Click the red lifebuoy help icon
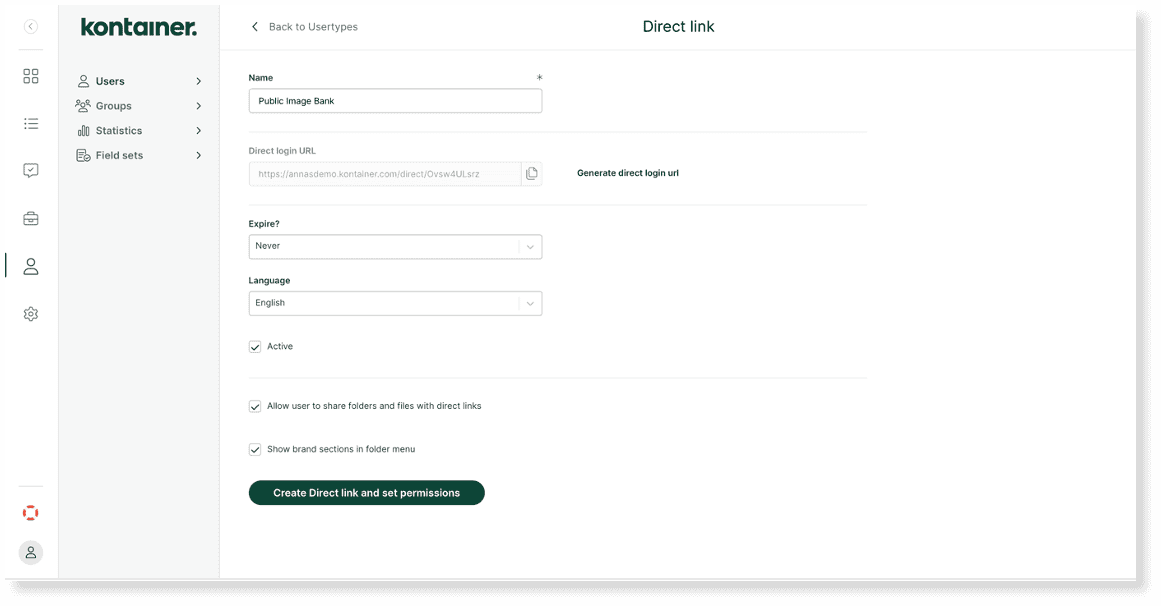The height and width of the screenshot is (606, 1161). [31, 513]
